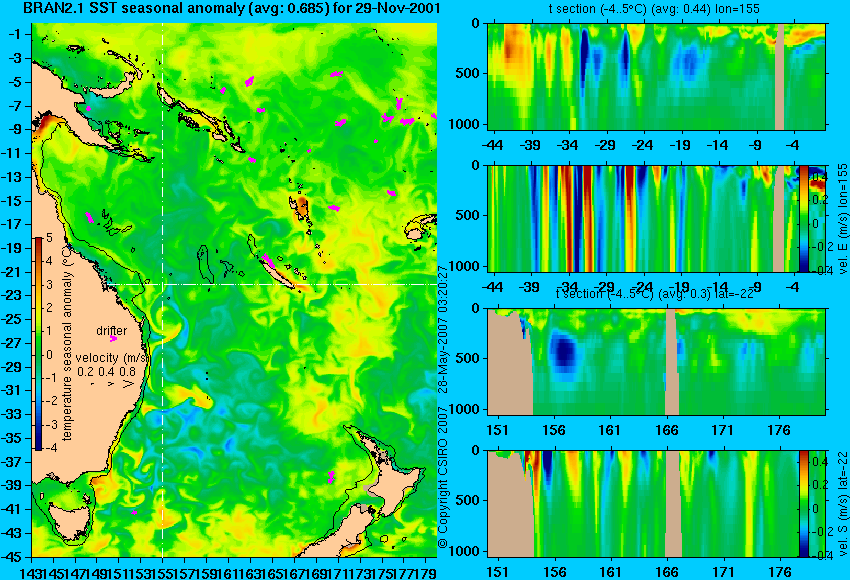
Task: Click the '-45' latitude label on main map axis
Action: click(x=13, y=557)
